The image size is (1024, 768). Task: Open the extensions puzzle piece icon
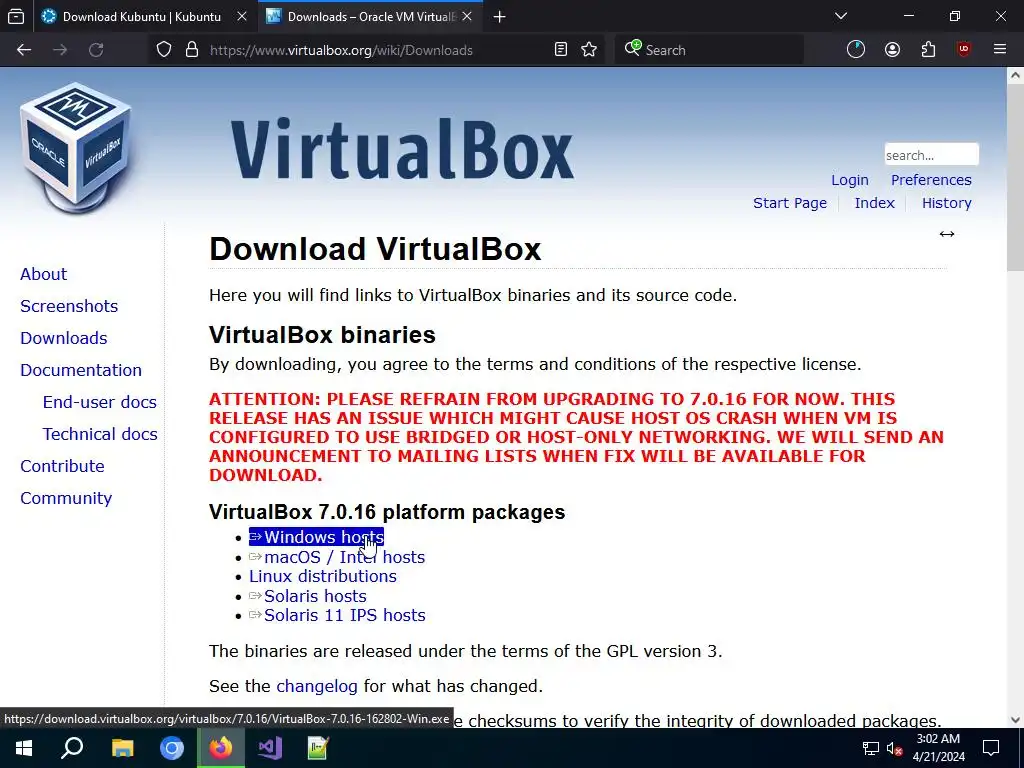tap(928, 50)
